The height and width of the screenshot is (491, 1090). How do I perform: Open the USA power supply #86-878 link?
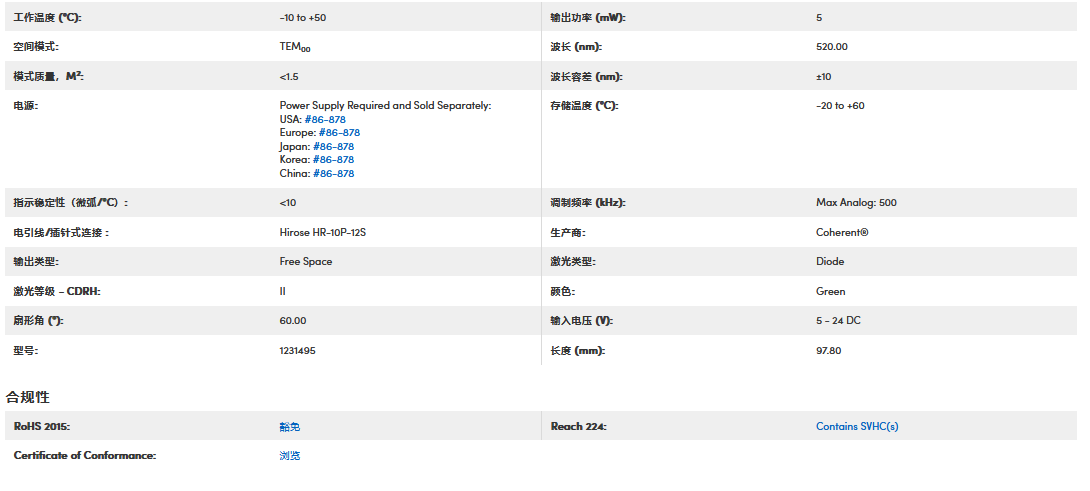(x=325, y=119)
